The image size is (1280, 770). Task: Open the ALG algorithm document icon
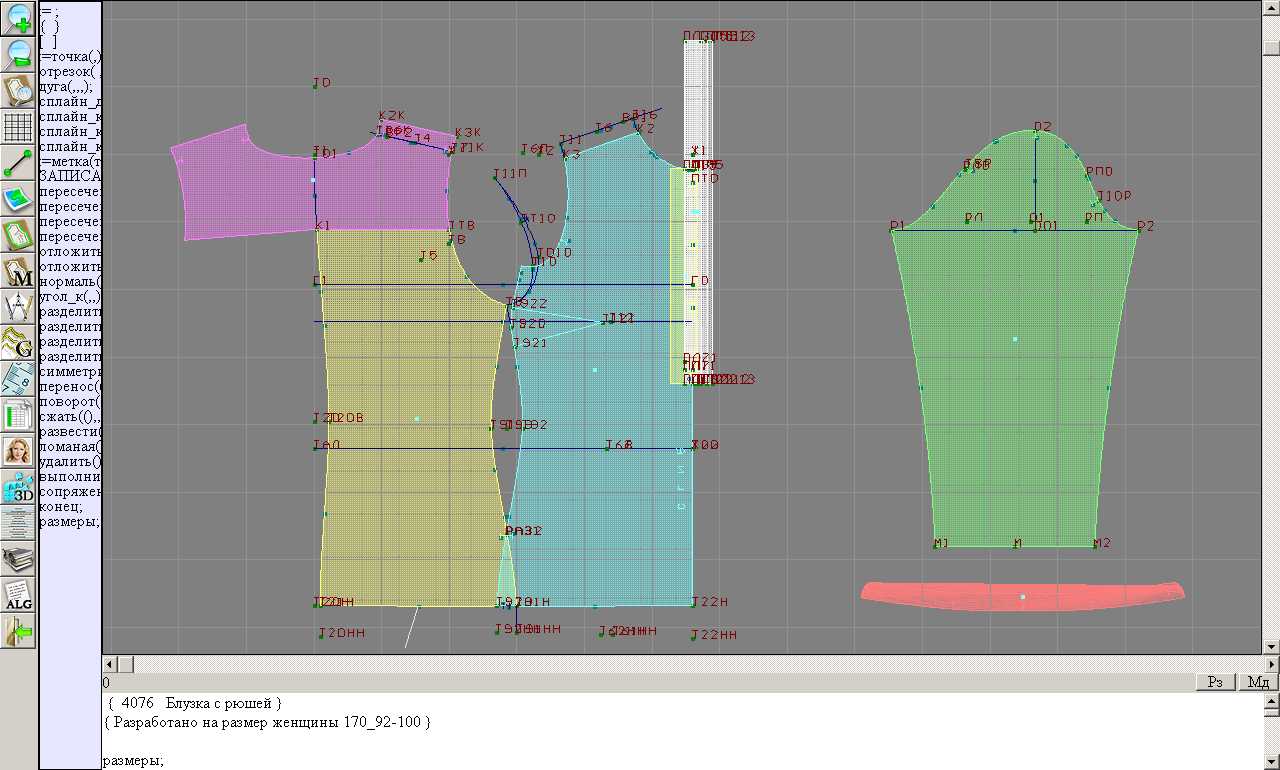click(18, 595)
